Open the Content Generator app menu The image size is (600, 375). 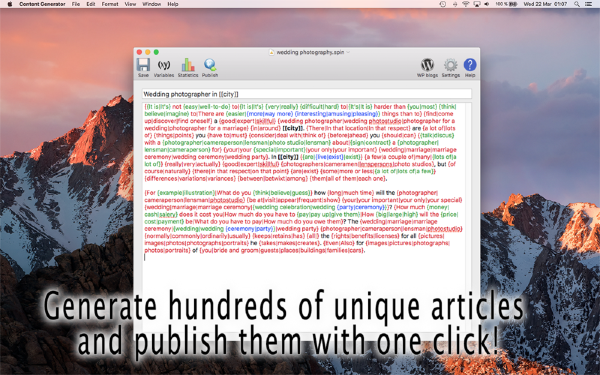pos(42,4)
